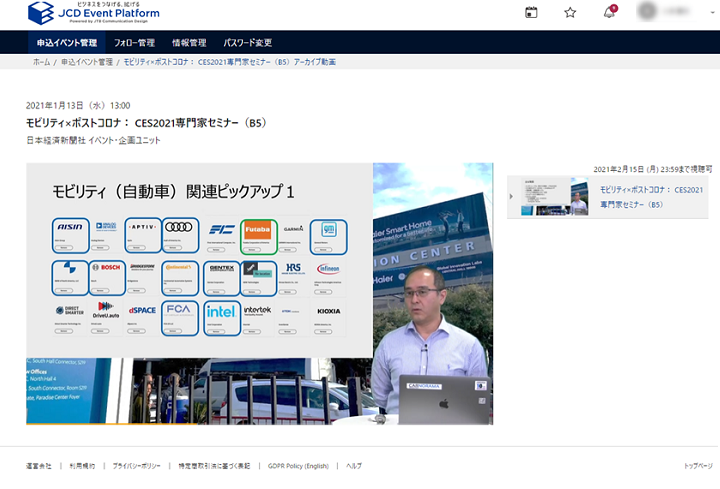Viewport: 720px width, 489px height.
Task: Click the blurred user profile avatar
Action: coord(647,11)
